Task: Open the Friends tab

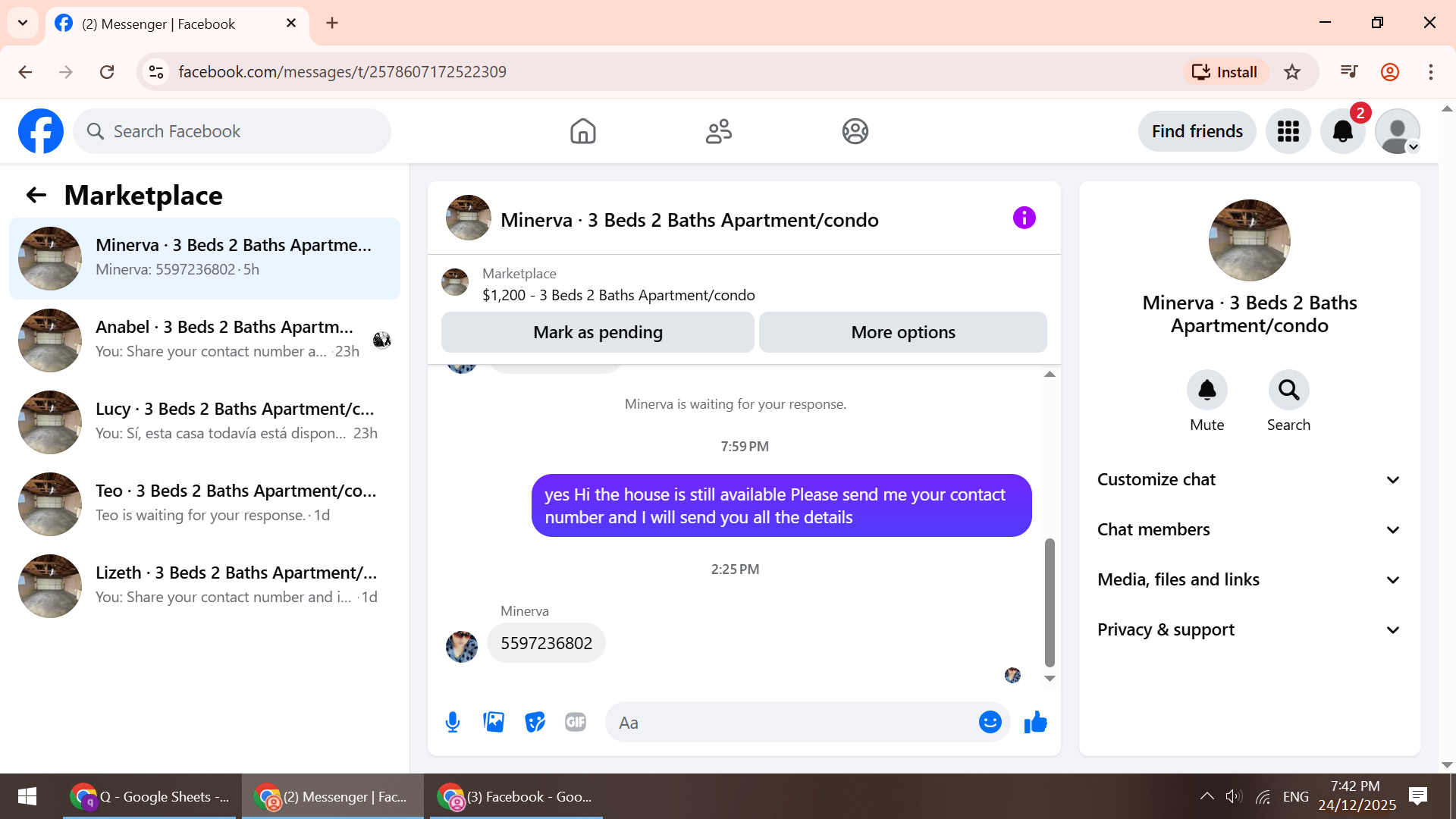Action: [718, 131]
